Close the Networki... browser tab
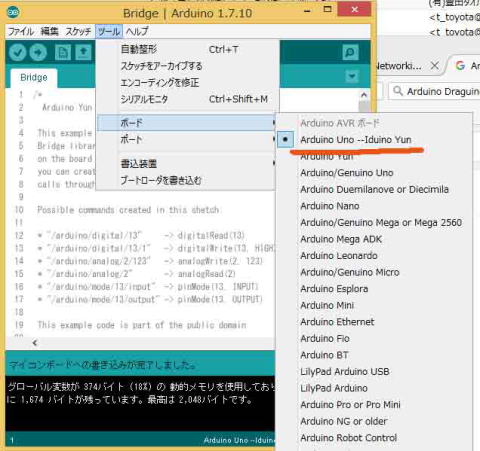 coord(435,66)
